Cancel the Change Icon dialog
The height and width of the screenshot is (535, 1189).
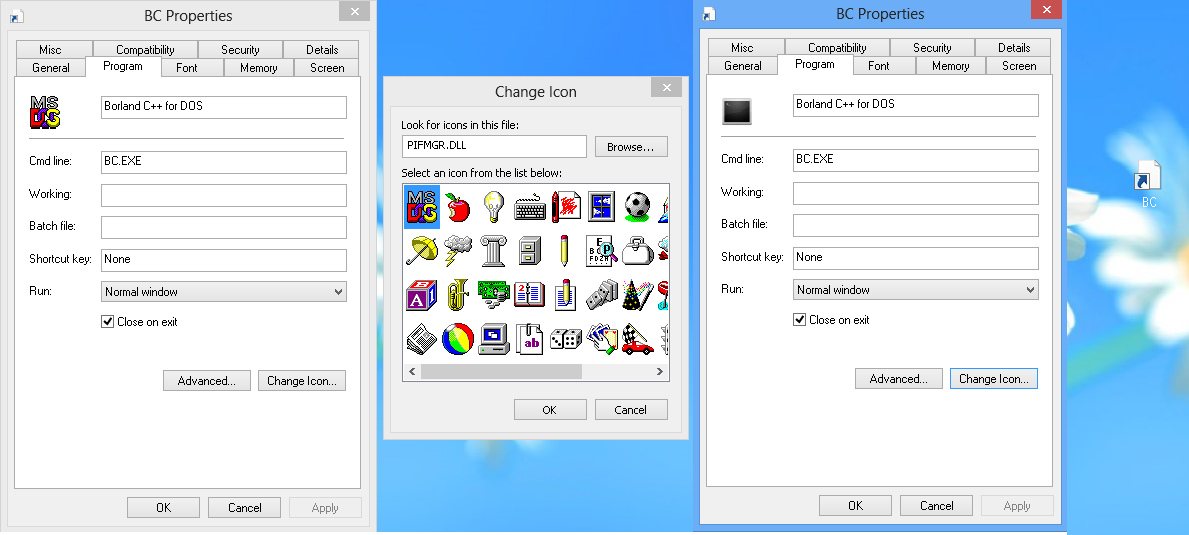click(x=631, y=410)
